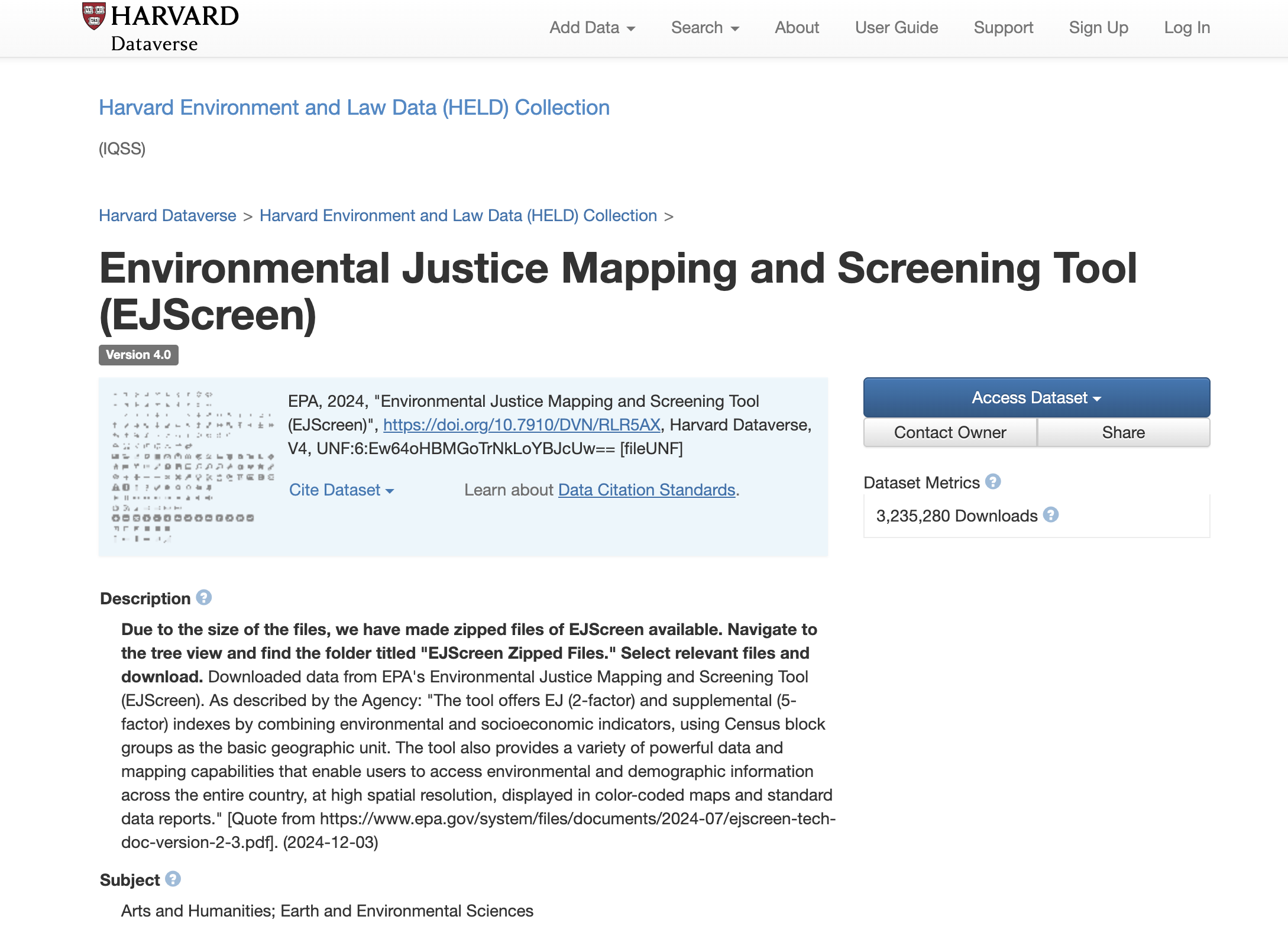The width and height of the screenshot is (1288, 939).
Task: Open the Add Data dropdown menu
Action: 592,28
